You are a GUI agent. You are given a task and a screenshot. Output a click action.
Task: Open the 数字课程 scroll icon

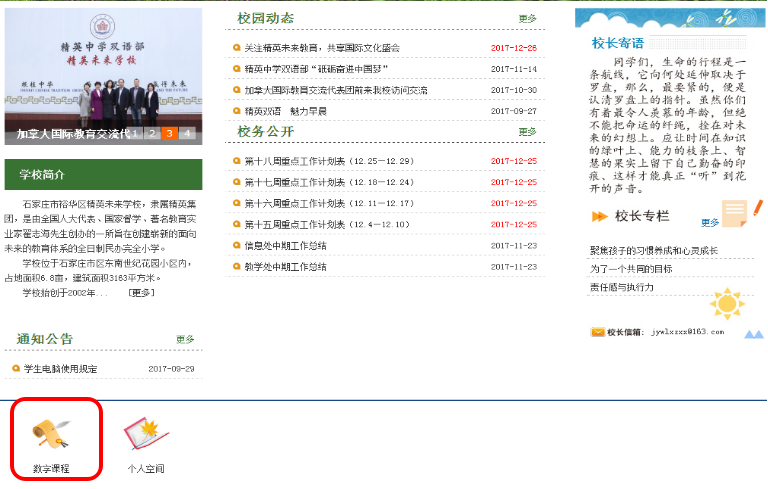tap(50, 432)
